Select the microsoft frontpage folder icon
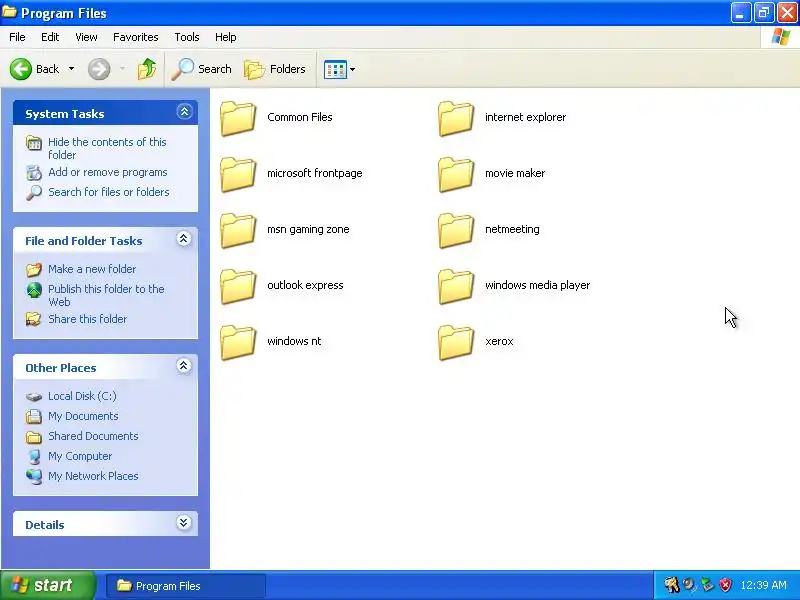This screenshot has width=800, height=600. click(238, 174)
